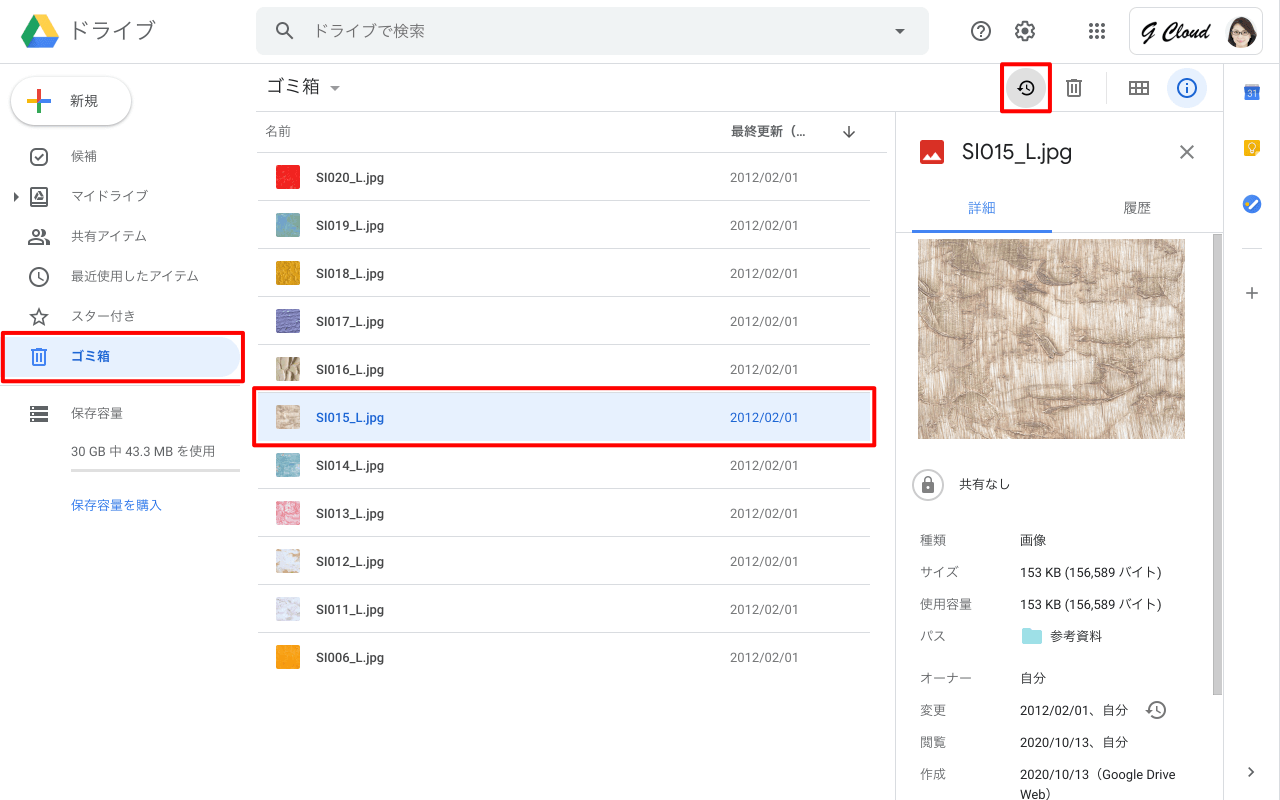Open the Google apps grid launcher
This screenshot has width=1280, height=800.
pyautogui.click(x=1097, y=31)
